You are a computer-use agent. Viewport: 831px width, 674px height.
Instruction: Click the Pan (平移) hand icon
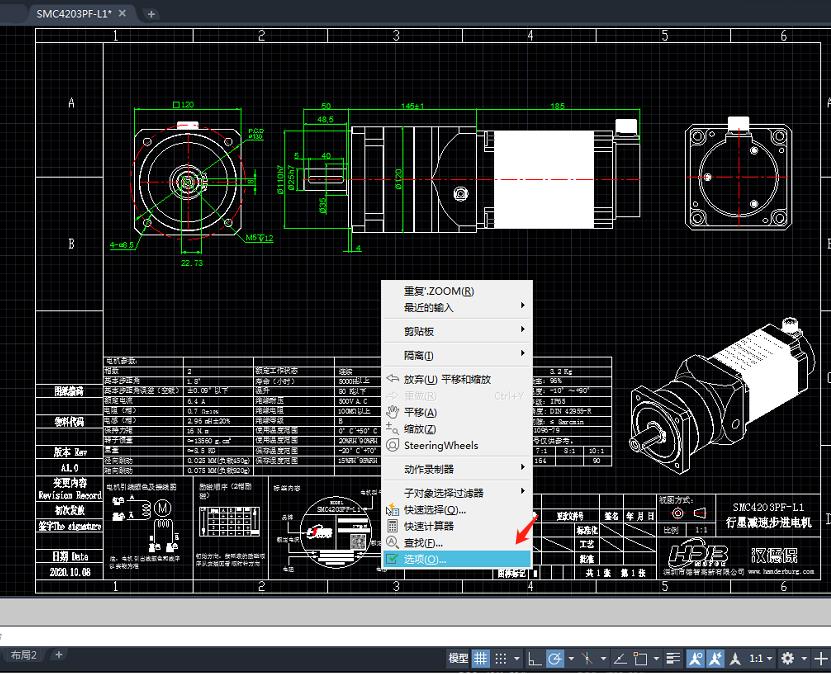tap(392, 412)
